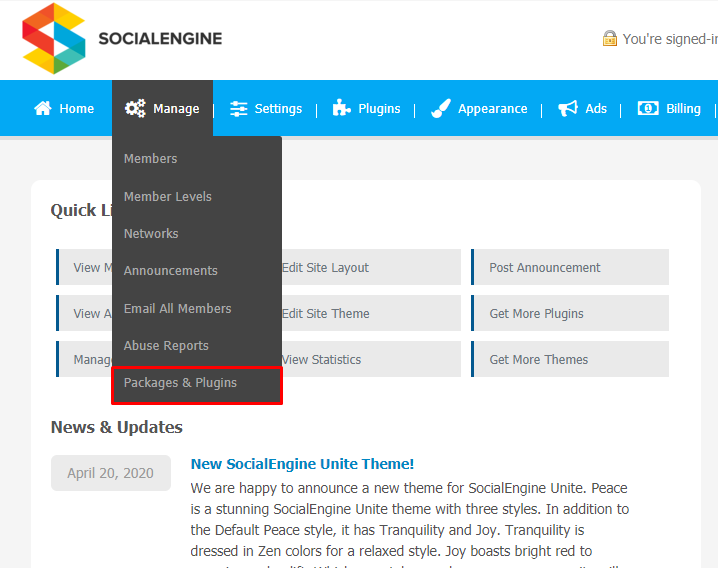Screen dimensions: 718x568
Task: Click the Plugins puzzle piece icon
Action: (x=342, y=108)
